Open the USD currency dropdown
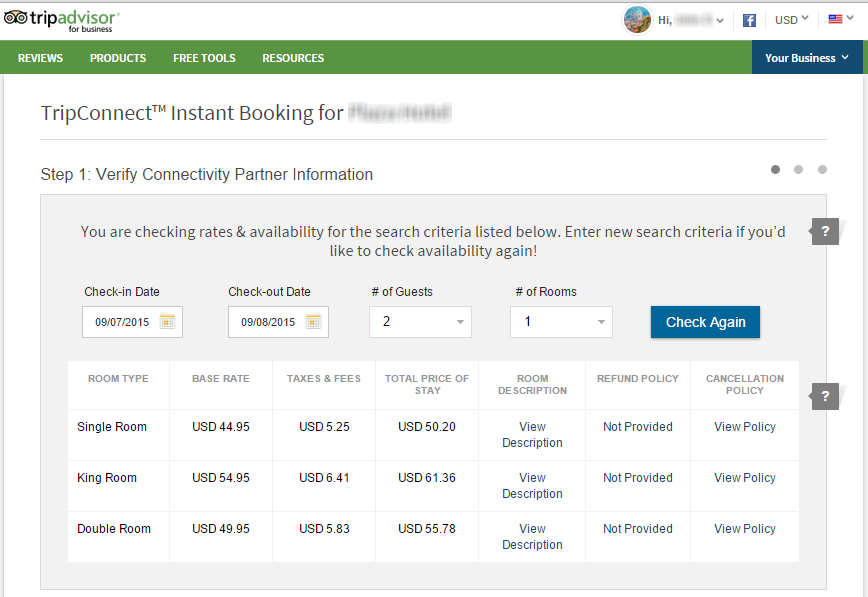Screen dimensions: 868x597 tap(792, 20)
